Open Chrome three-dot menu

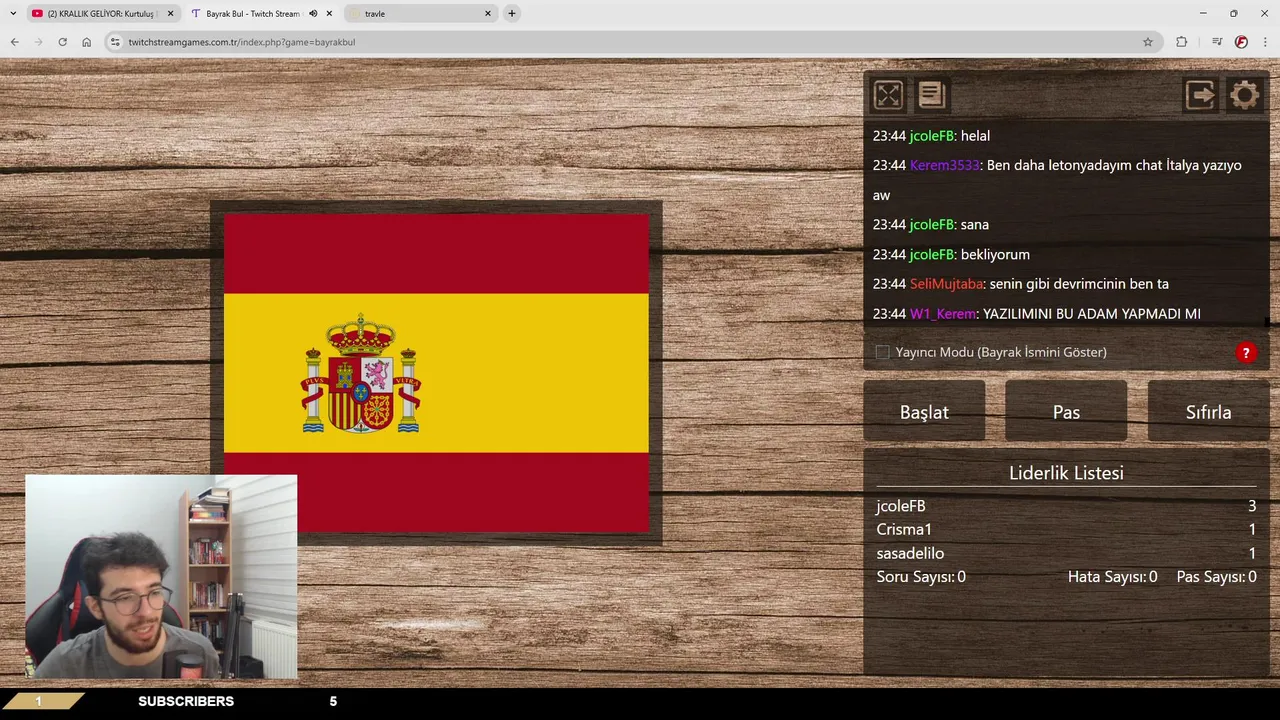pos(1265,42)
